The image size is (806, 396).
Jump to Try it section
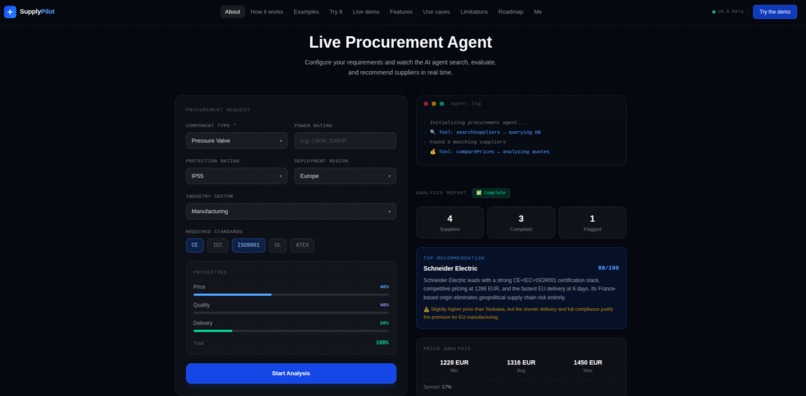336,12
